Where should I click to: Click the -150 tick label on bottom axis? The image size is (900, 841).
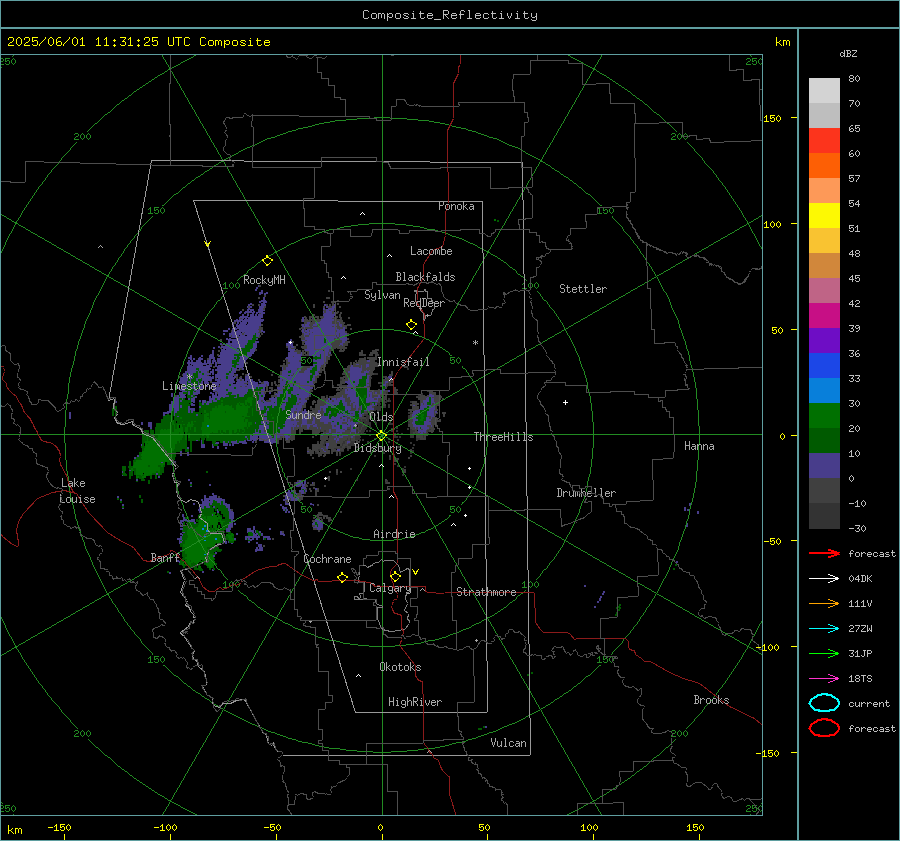pos(59,827)
